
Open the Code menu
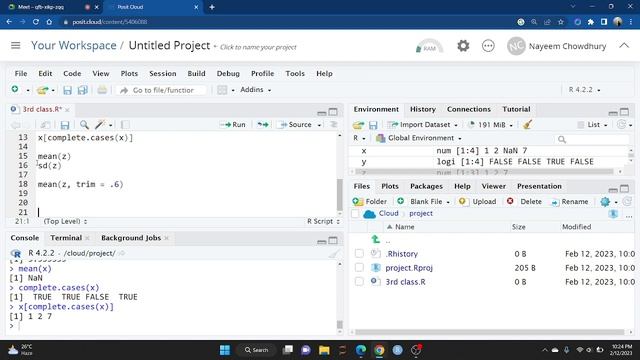[x=72, y=73]
